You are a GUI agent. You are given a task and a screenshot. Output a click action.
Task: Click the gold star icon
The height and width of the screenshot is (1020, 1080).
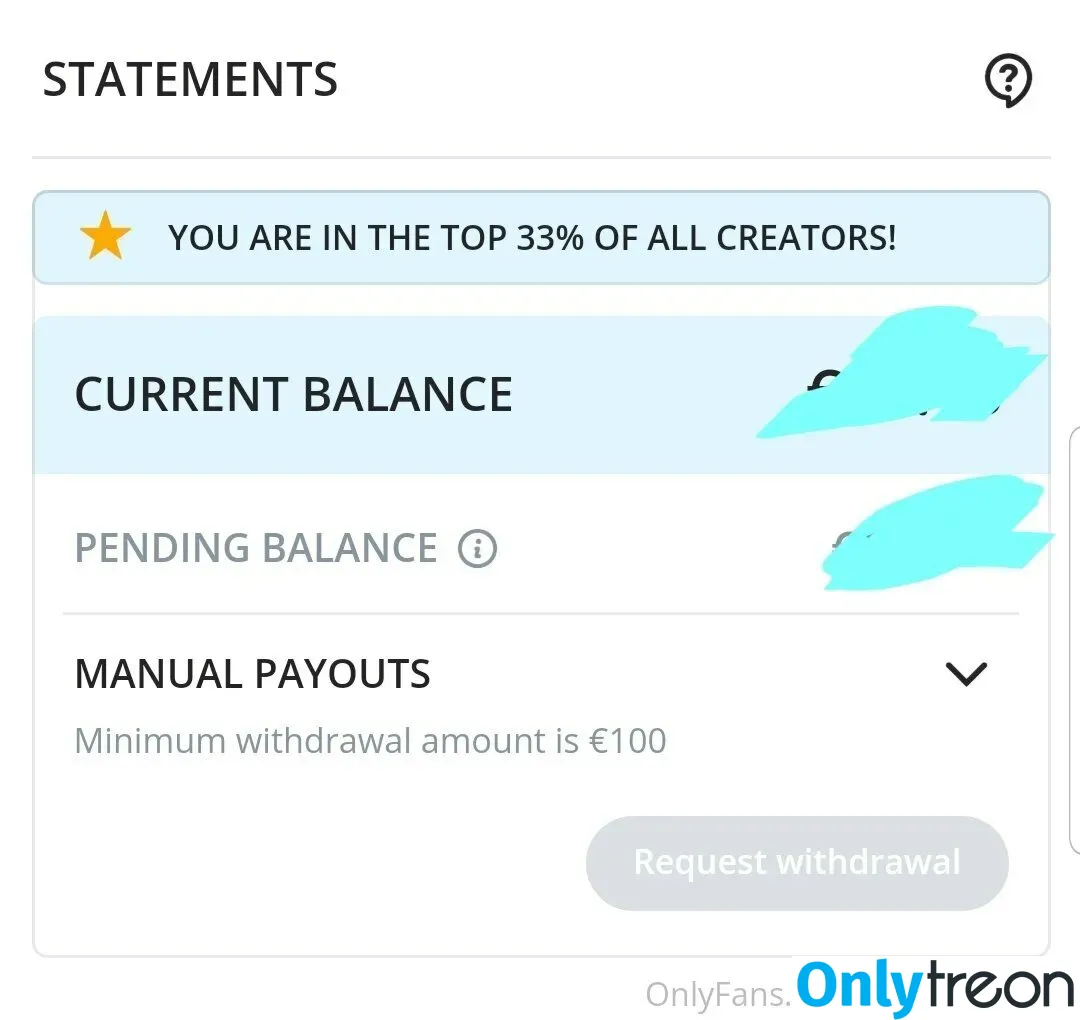(x=105, y=236)
